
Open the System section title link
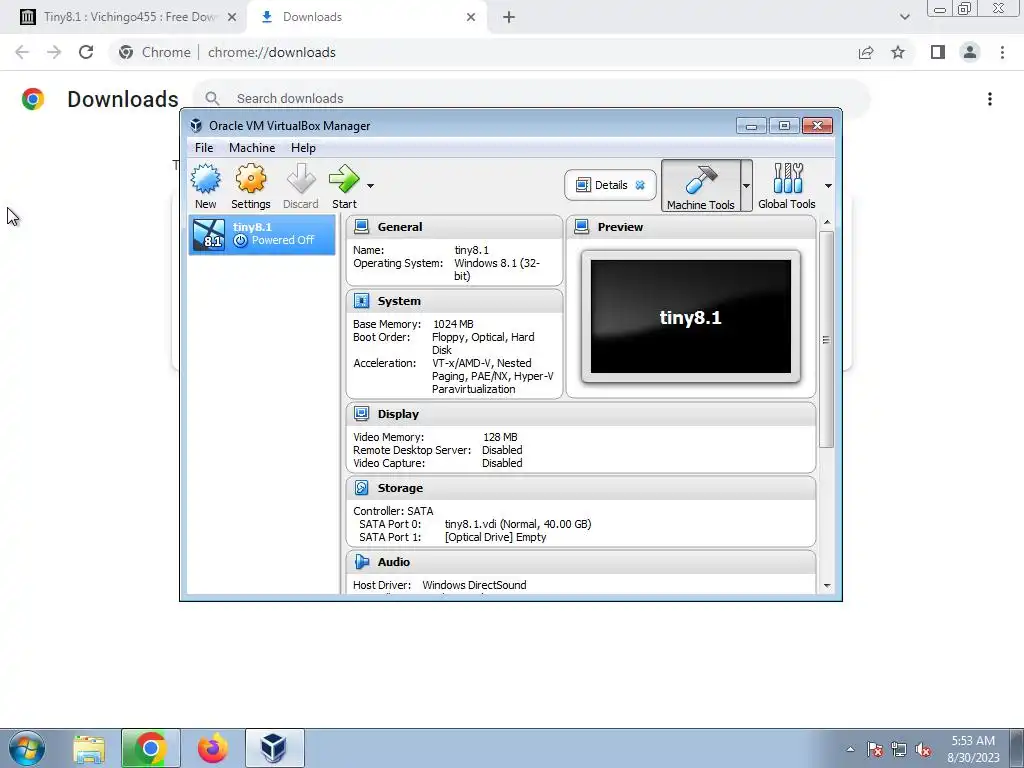[x=399, y=301]
